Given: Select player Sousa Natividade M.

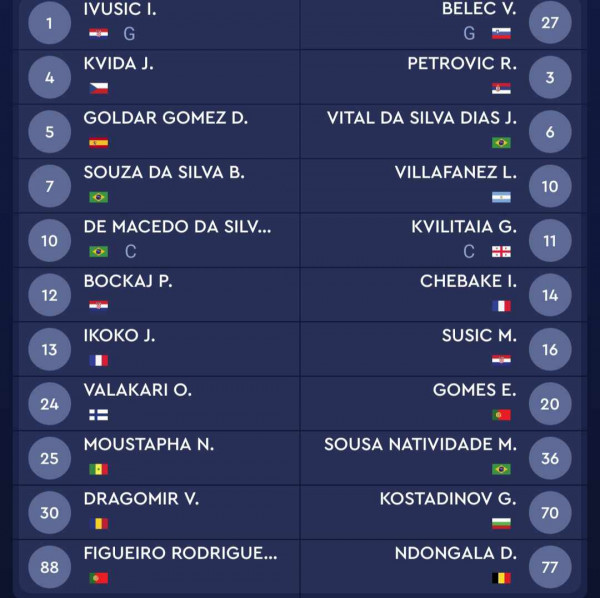Looking at the screenshot, I should tap(420, 444).
